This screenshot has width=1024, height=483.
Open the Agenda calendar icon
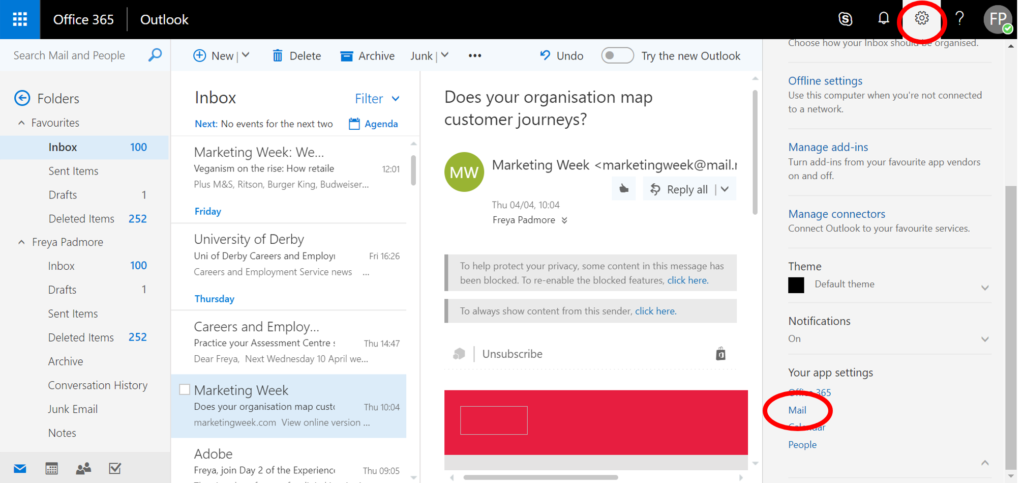[x=355, y=123]
